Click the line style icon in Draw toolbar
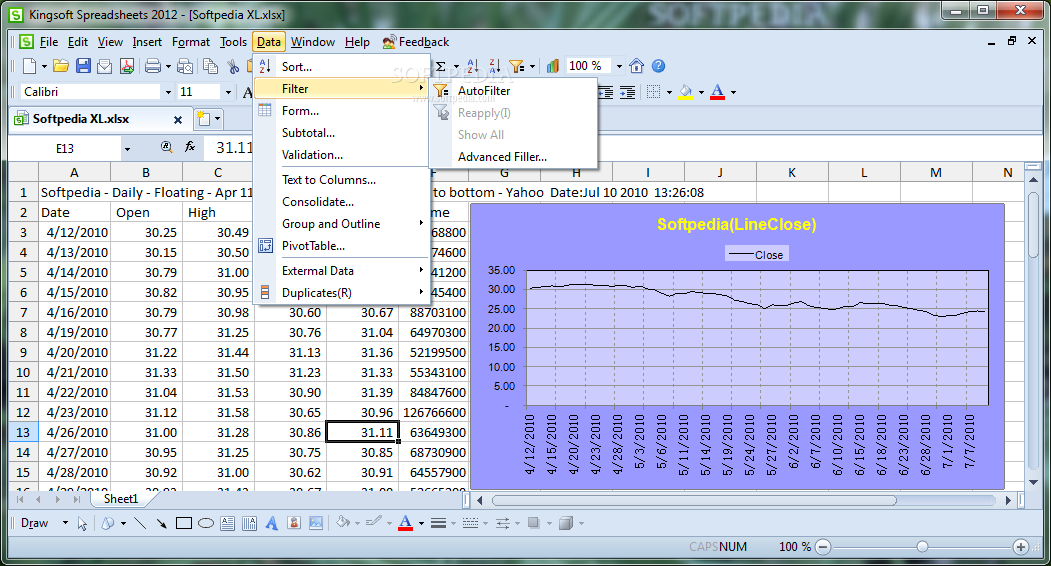 [438, 524]
